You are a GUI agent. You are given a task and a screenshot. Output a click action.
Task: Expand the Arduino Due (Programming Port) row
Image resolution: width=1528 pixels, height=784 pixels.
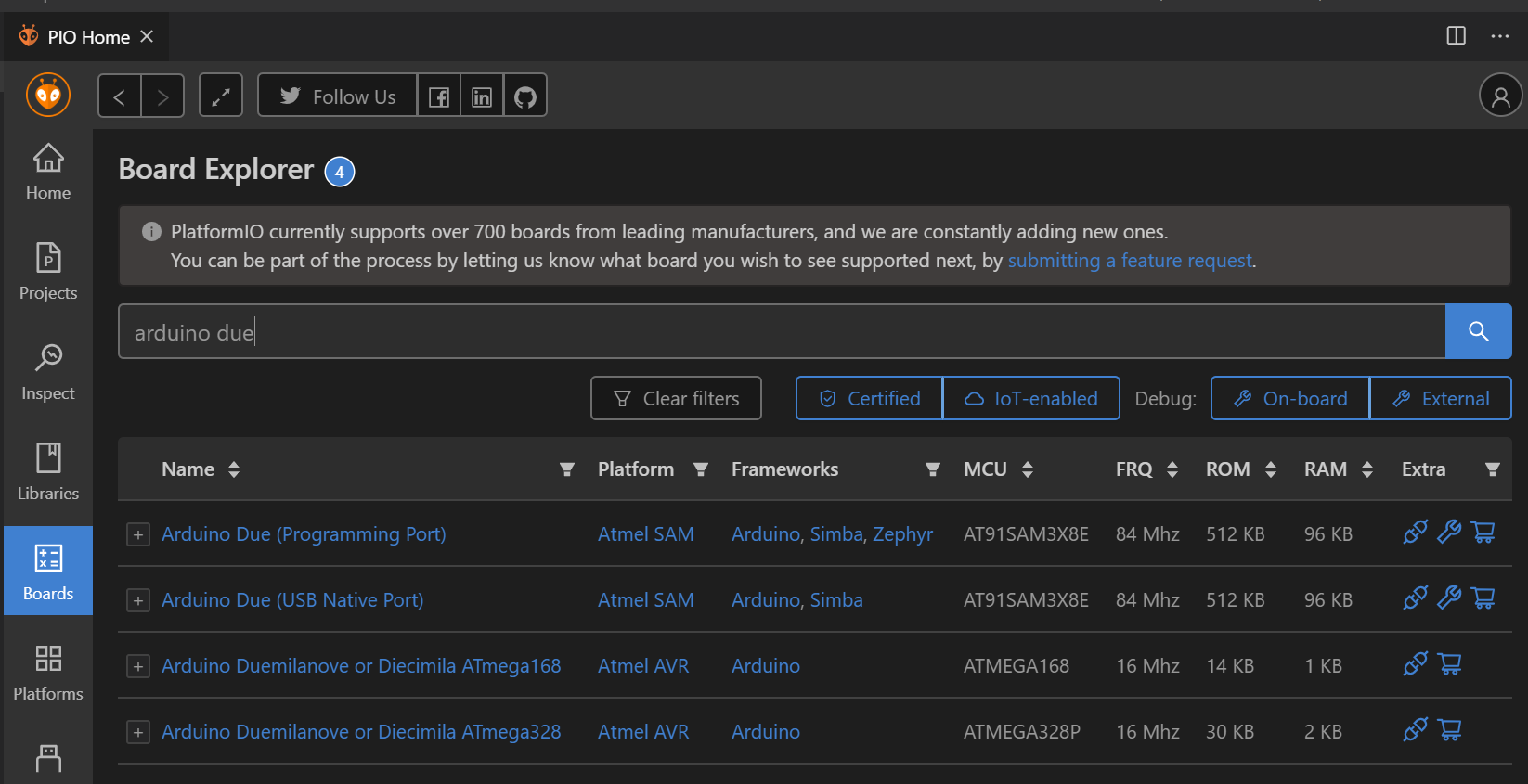[x=138, y=534]
